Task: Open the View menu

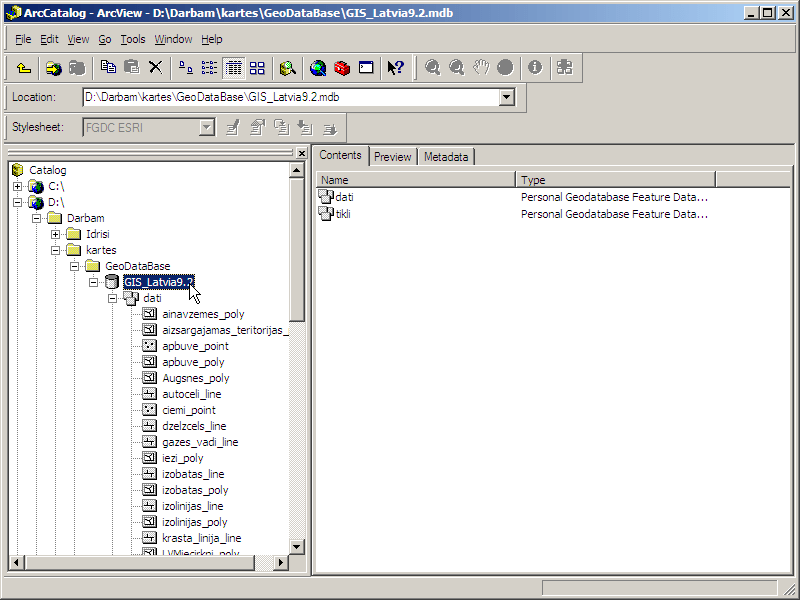Action: pyautogui.click(x=78, y=39)
